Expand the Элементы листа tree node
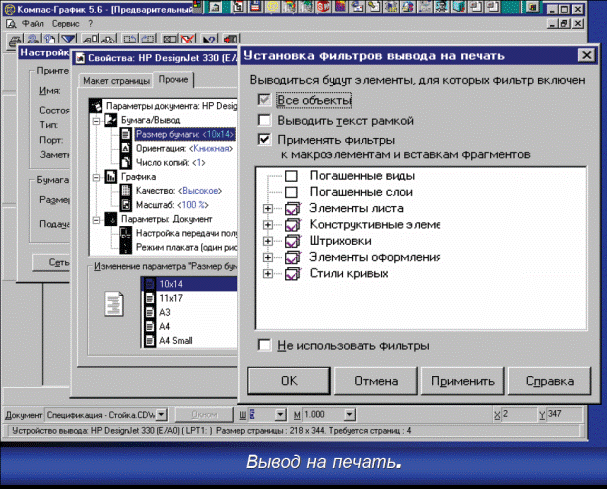The height and width of the screenshot is (489, 607). (x=267, y=209)
